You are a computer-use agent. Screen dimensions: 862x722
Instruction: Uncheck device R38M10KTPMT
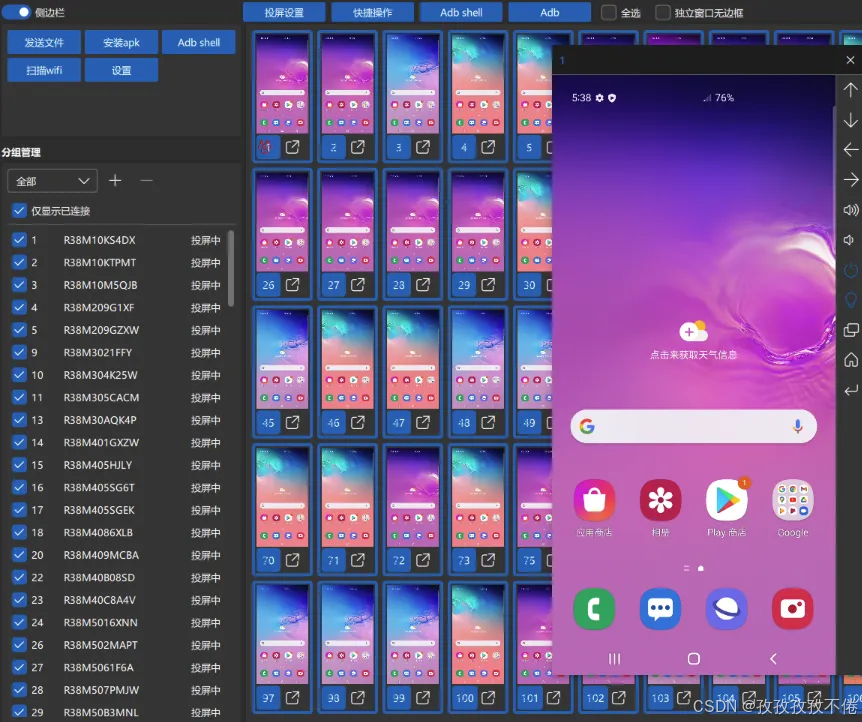point(19,262)
